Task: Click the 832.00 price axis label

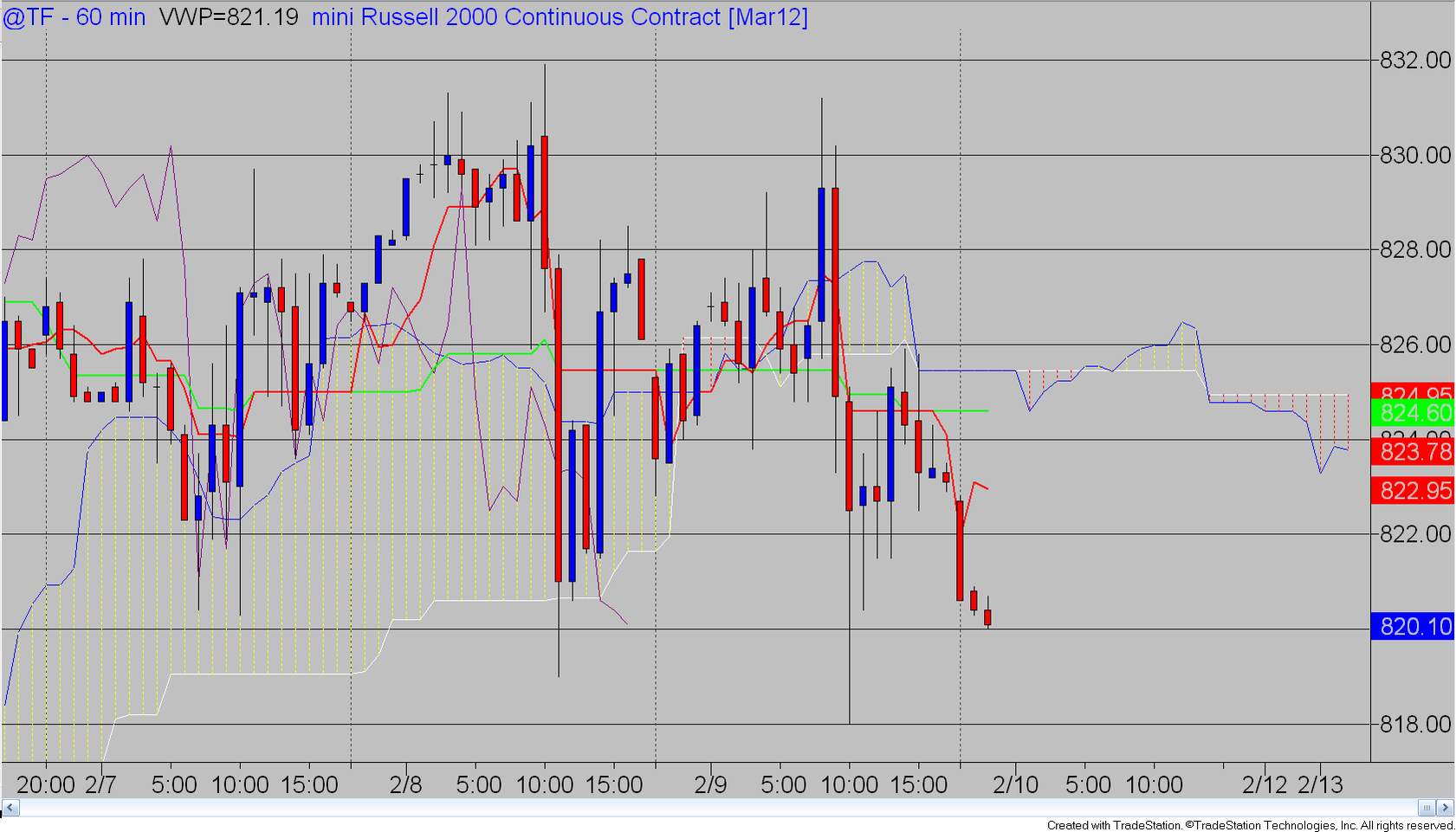Action: click(1415, 60)
